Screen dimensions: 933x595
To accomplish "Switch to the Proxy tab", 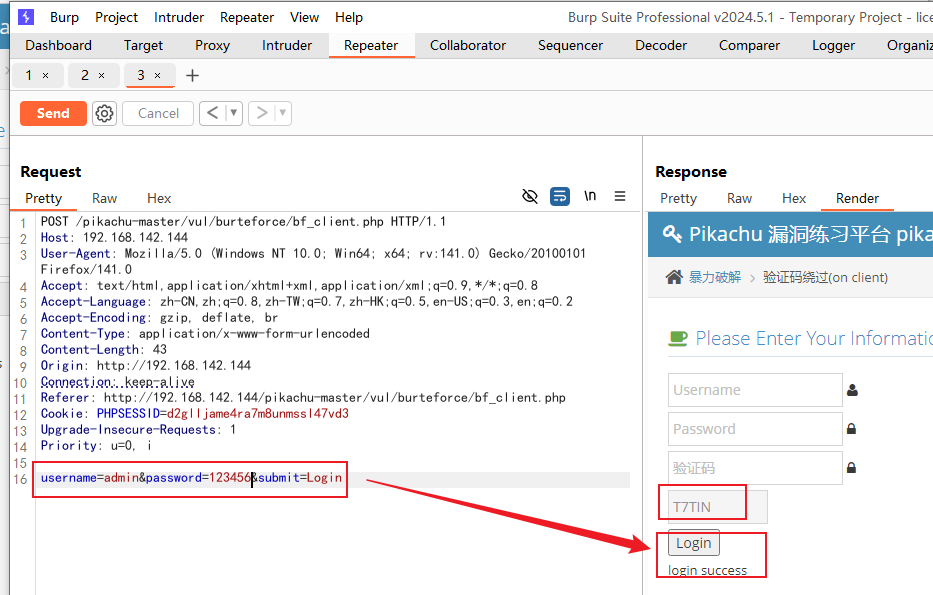I will coord(212,45).
